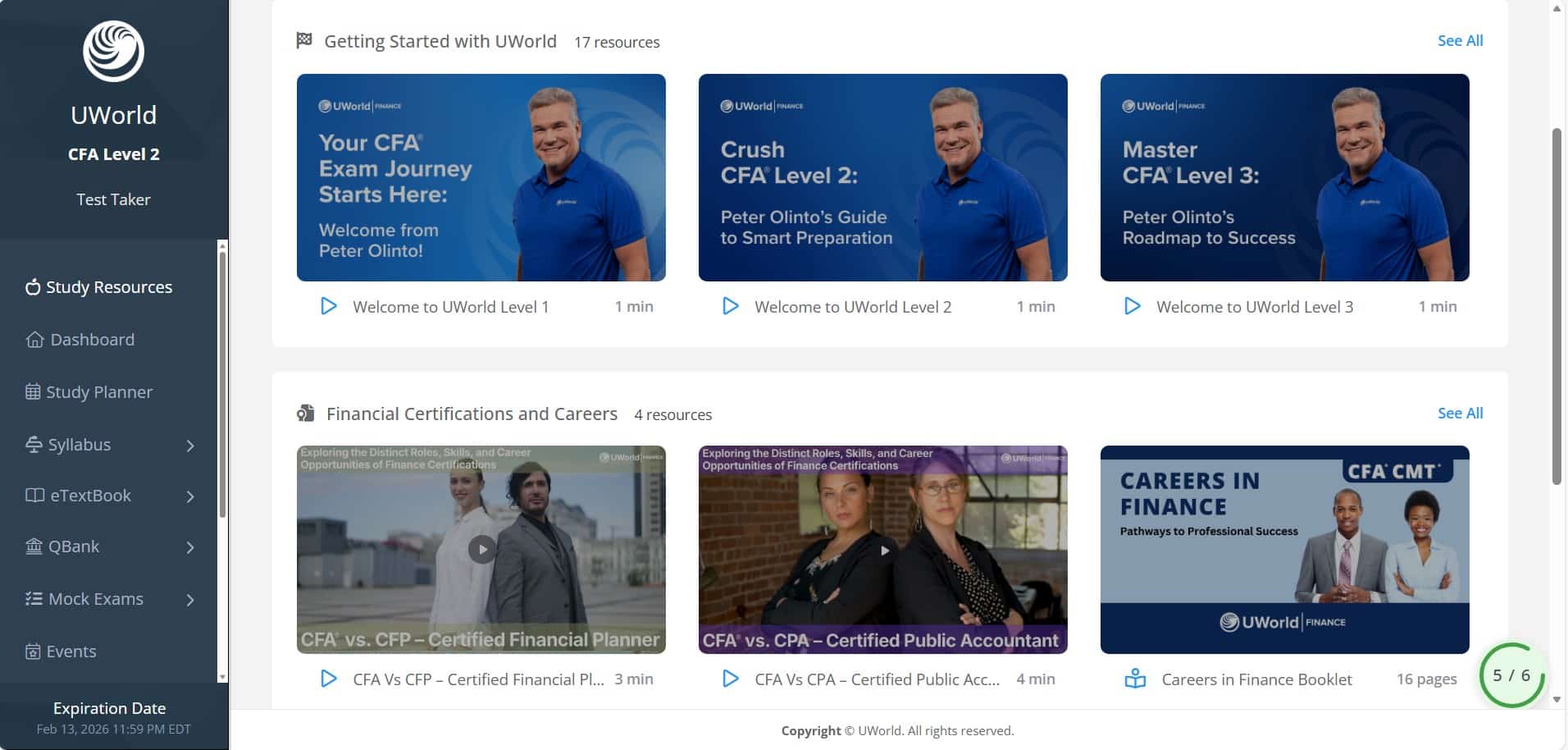See All Financial Certifications and Careers resources
1568x750 pixels.
1460,414
